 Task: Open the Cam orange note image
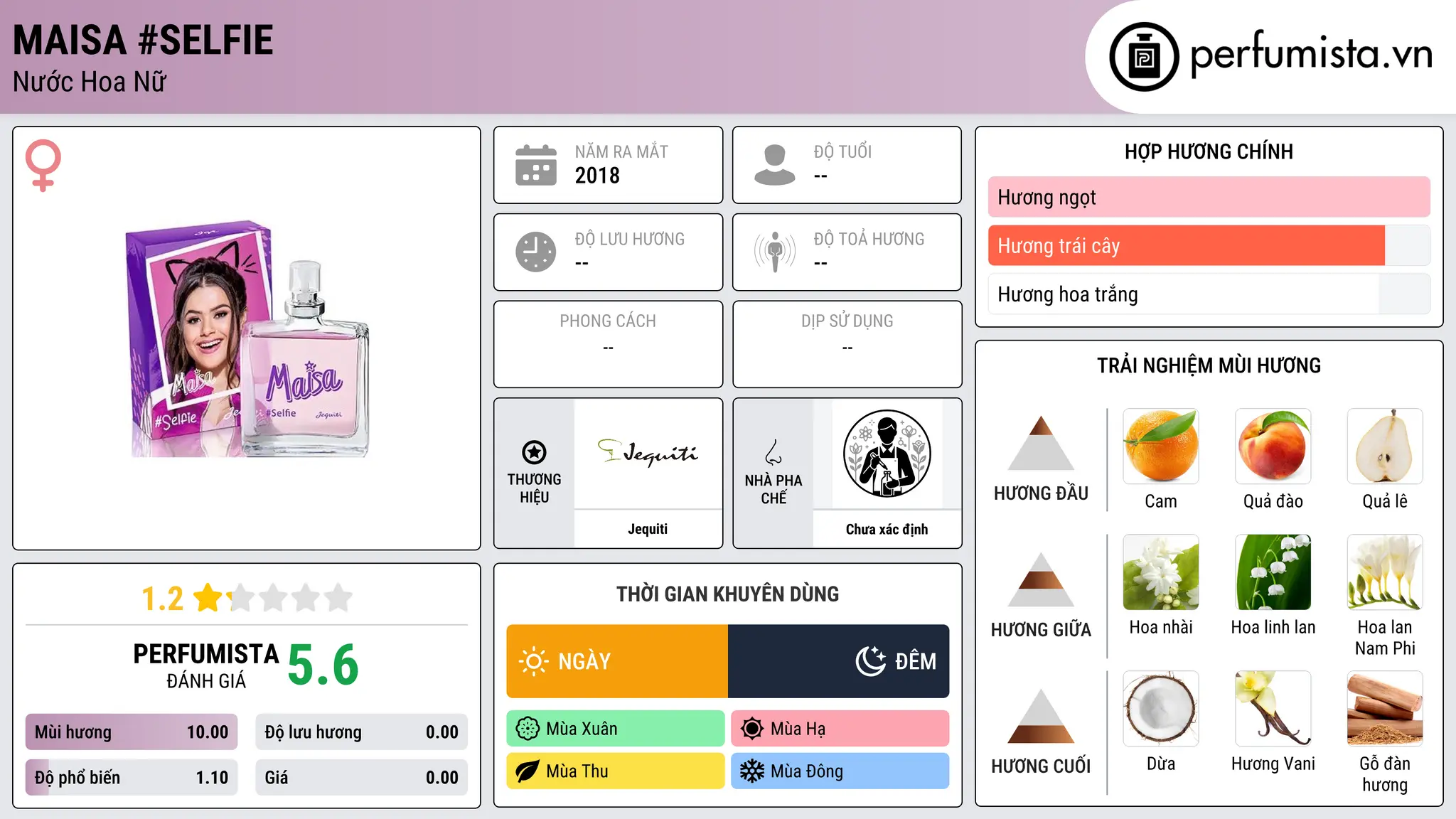(1161, 446)
